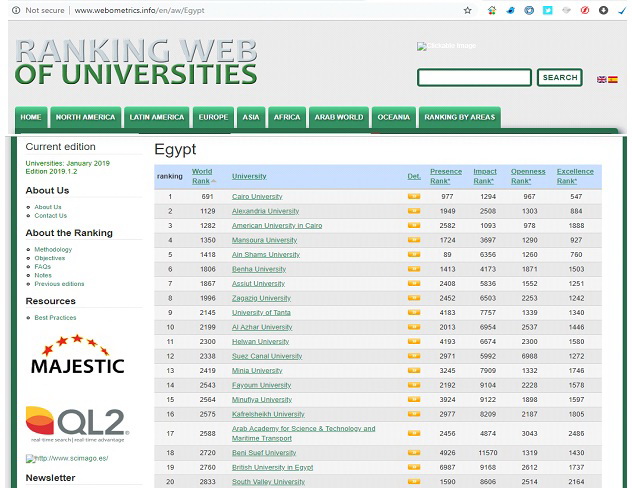Open the NORTH AMERICA tab

coord(85,117)
